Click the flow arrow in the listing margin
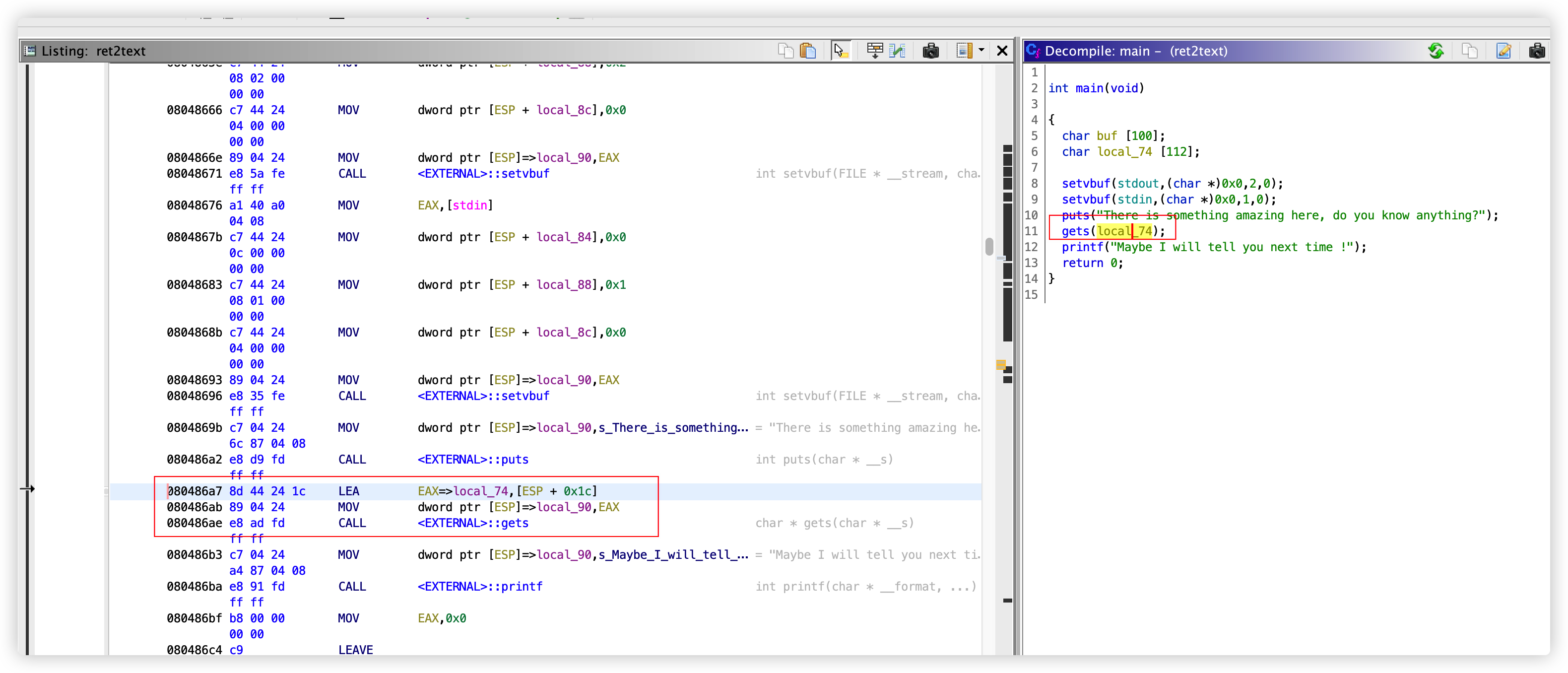Image resolution: width=1568 pixels, height=673 pixels. click(27, 488)
